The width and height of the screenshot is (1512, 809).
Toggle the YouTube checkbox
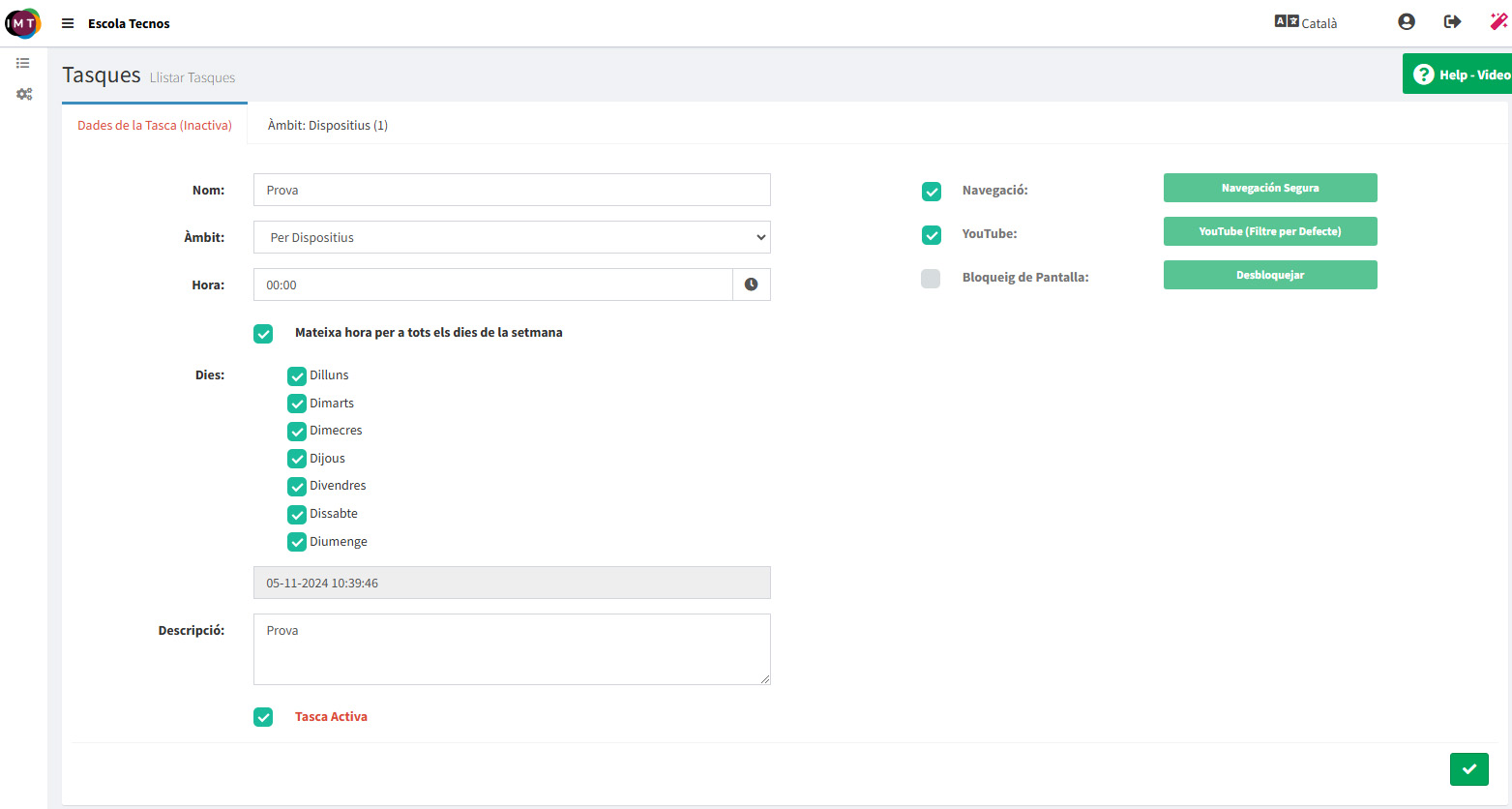932,235
